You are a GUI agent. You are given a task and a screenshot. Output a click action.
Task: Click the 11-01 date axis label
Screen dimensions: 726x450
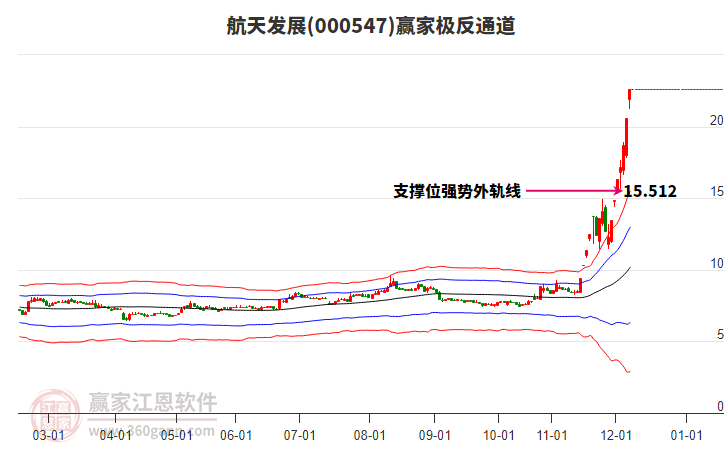552,435
